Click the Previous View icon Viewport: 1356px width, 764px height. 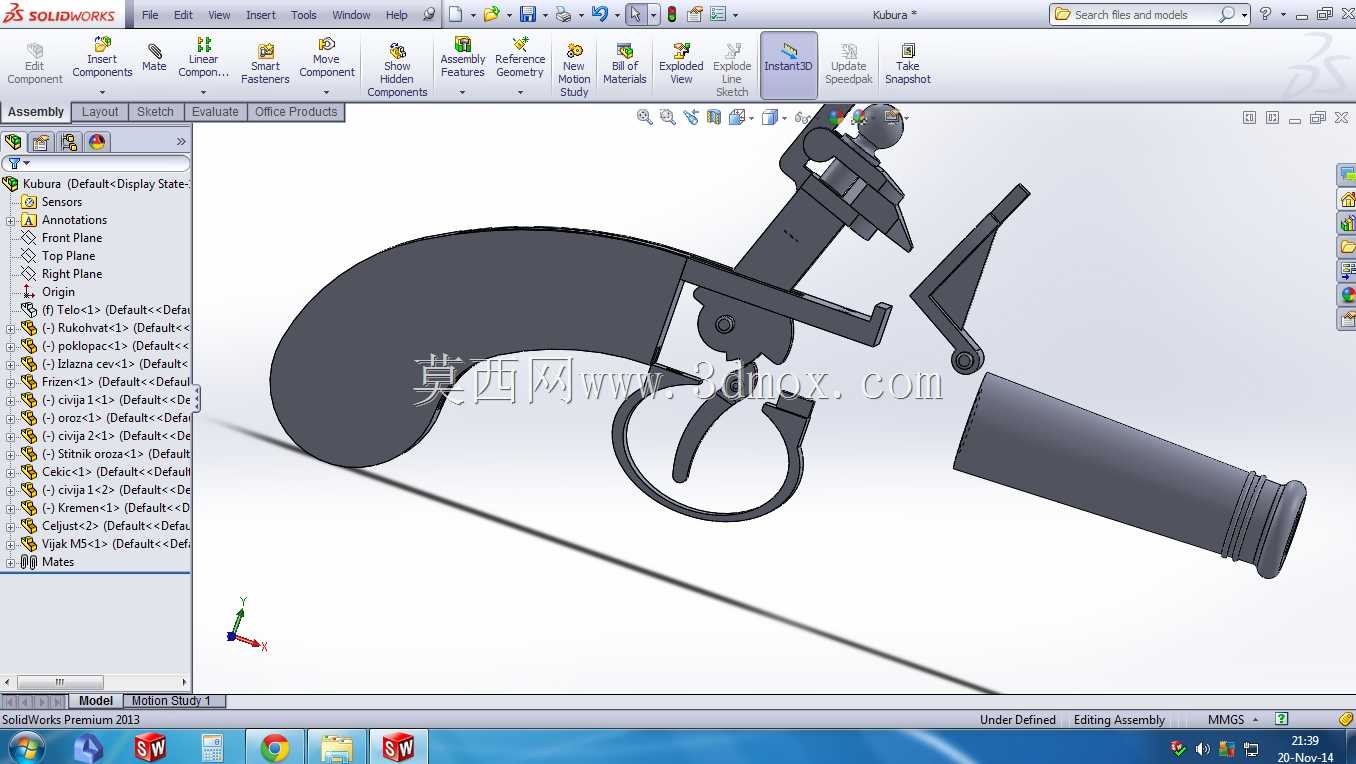click(x=691, y=117)
